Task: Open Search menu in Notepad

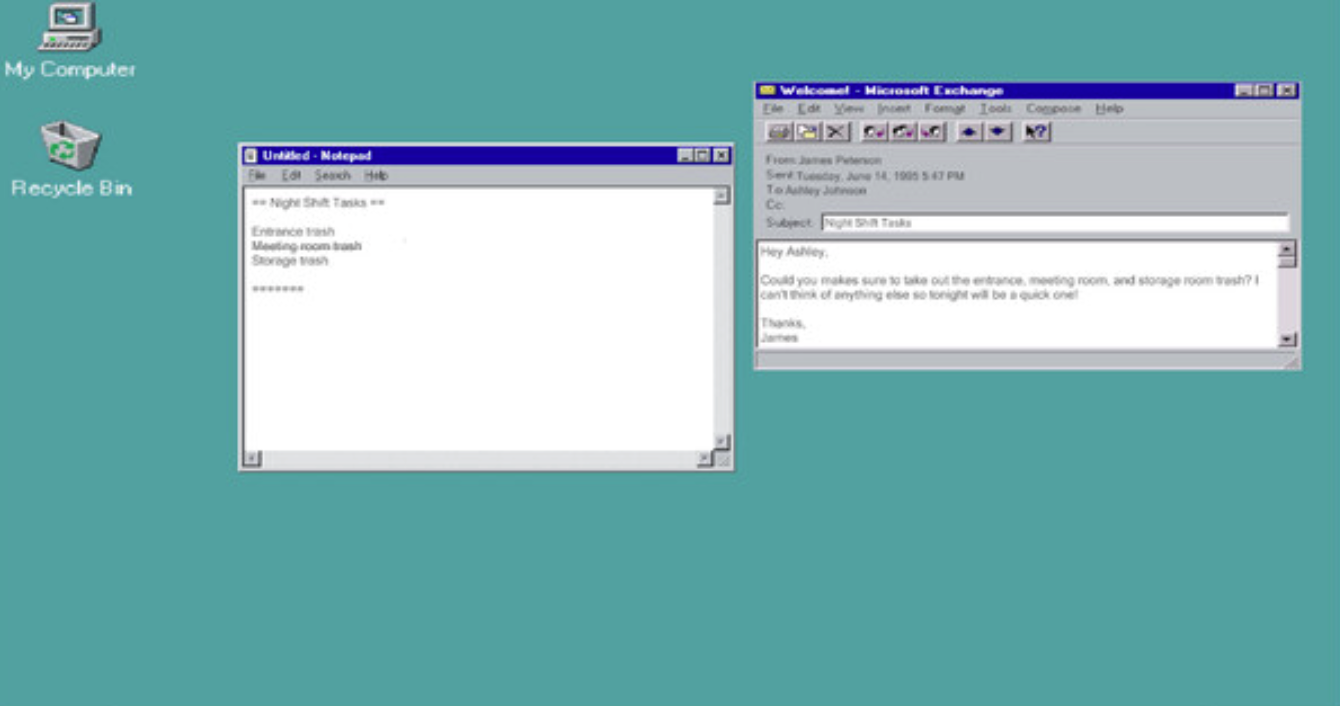Action: pos(333,175)
